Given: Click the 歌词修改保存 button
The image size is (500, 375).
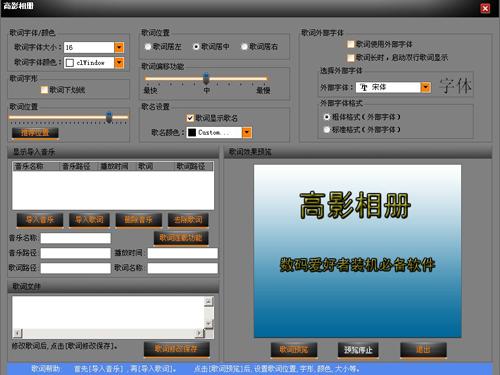Looking at the screenshot, I should [x=177, y=349].
